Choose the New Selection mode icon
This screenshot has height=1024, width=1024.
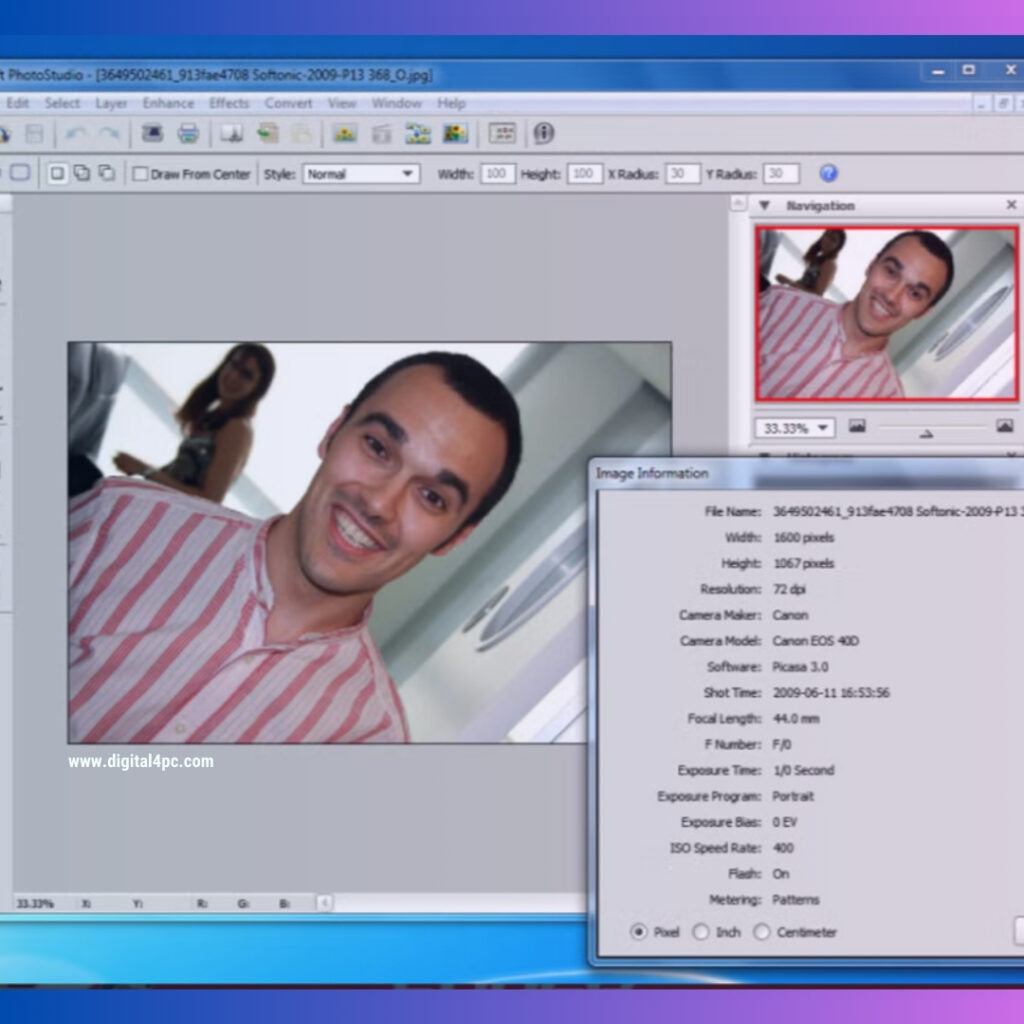57,173
